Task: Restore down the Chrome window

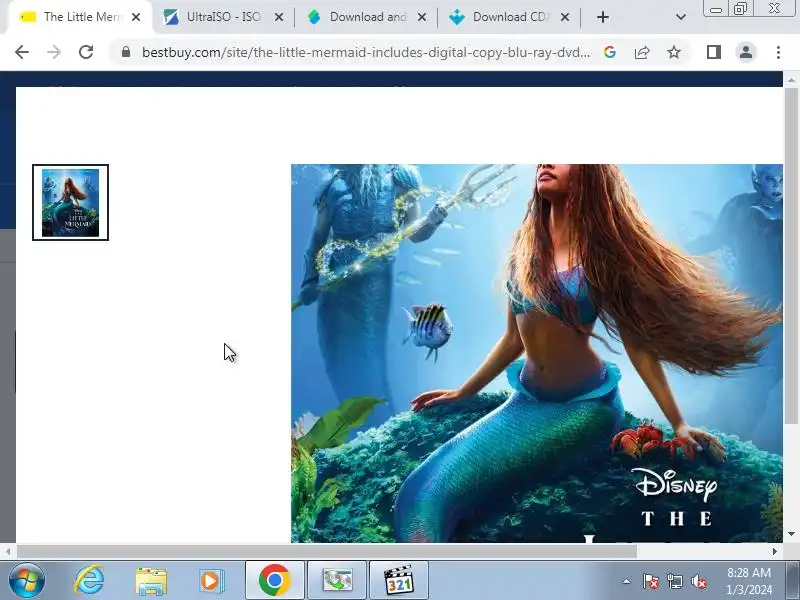Action: [740, 9]
